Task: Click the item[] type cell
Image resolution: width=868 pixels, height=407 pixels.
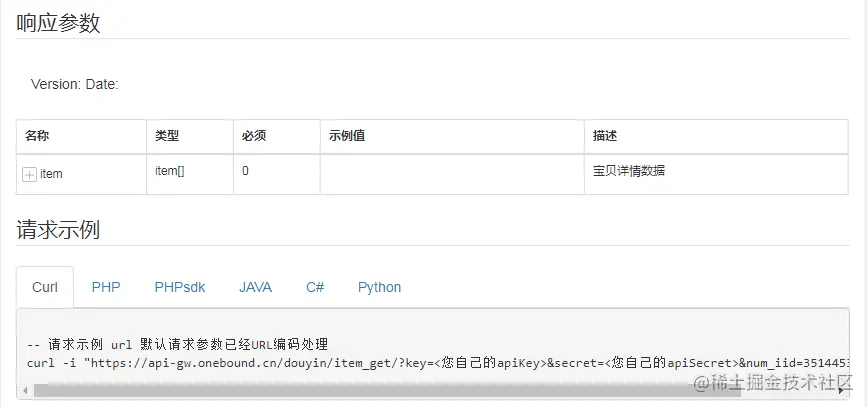Action: (190, 174)
